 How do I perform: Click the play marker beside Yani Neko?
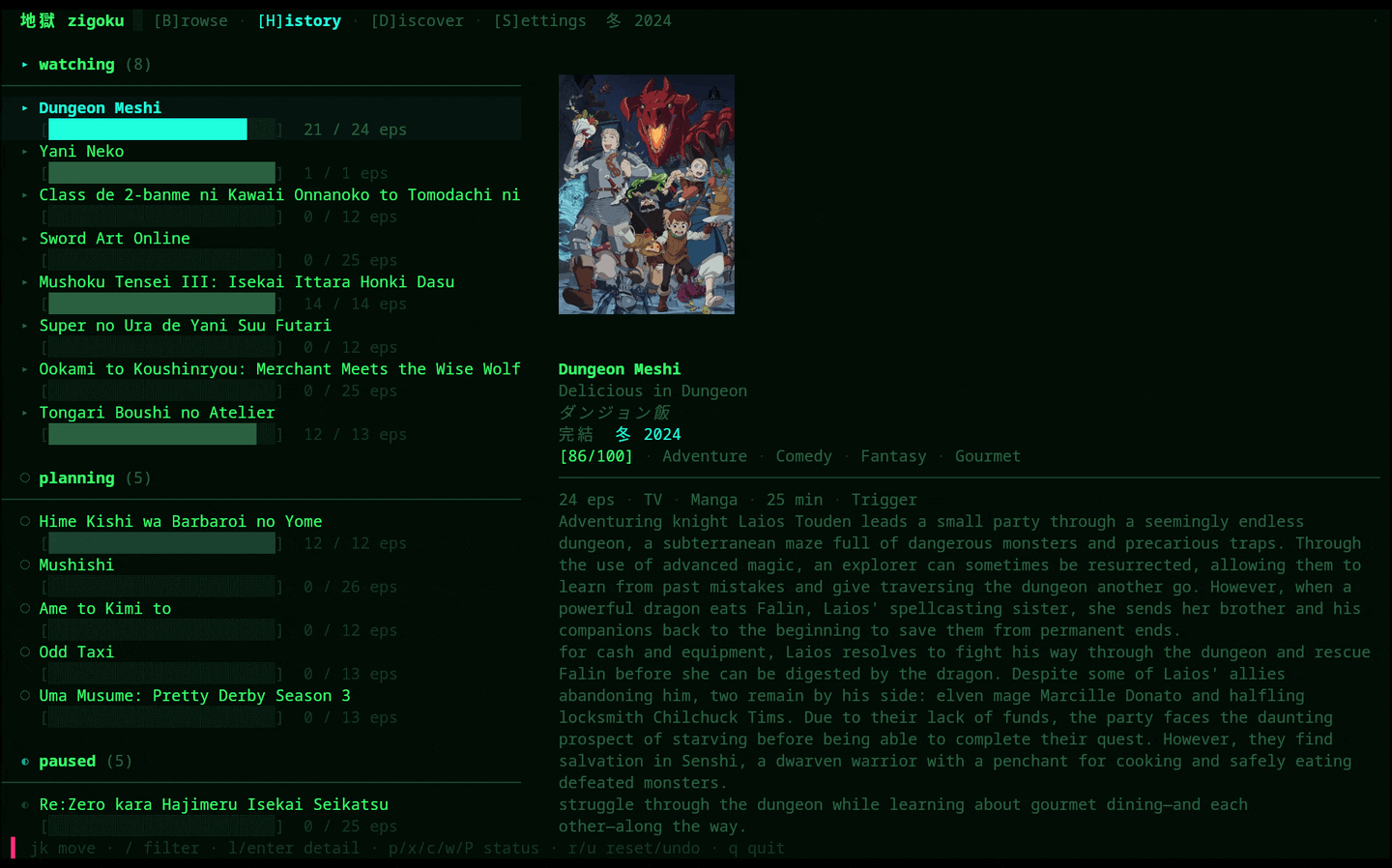(25, 152)
